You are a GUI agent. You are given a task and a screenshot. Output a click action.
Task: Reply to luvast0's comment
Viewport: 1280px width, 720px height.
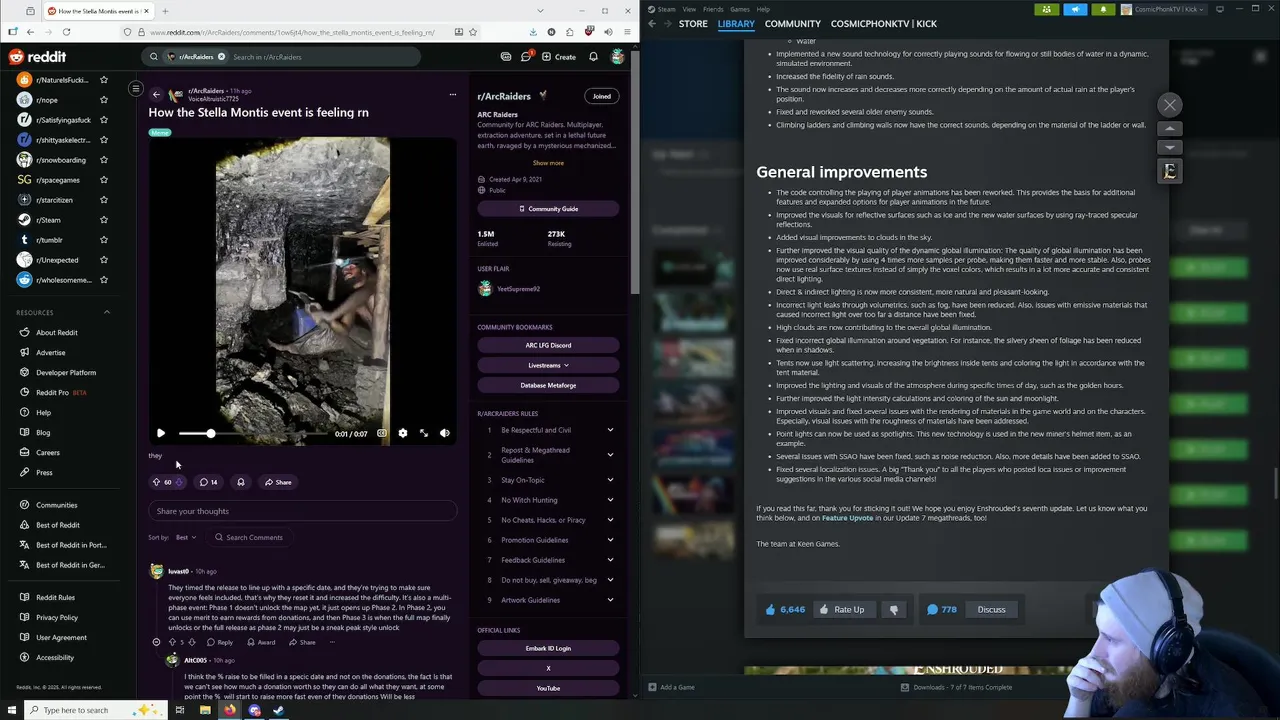pos(220,642)
